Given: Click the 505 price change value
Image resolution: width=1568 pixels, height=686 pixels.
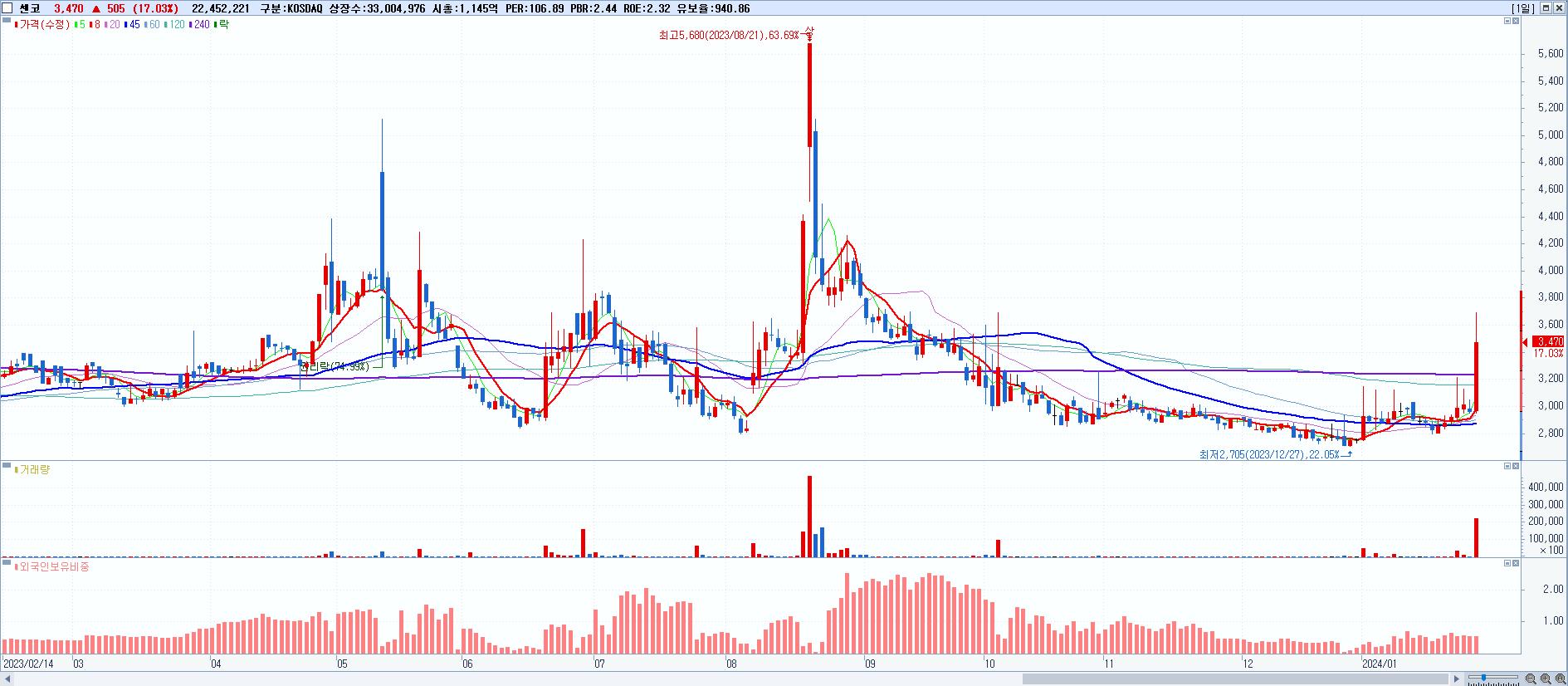Looking at the screenshot, I should coord(115,8).
